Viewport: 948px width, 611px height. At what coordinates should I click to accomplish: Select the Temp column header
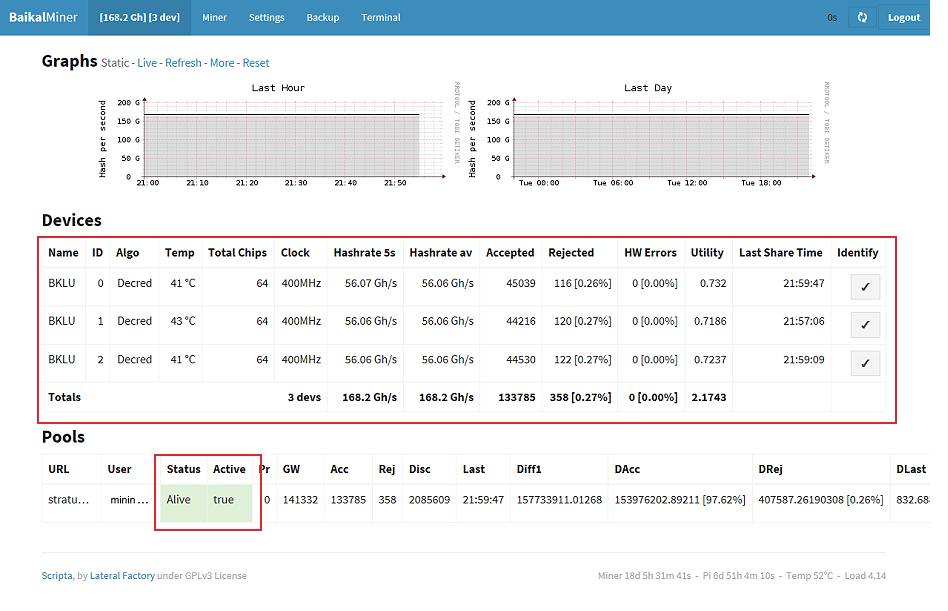tap(180, 253)
